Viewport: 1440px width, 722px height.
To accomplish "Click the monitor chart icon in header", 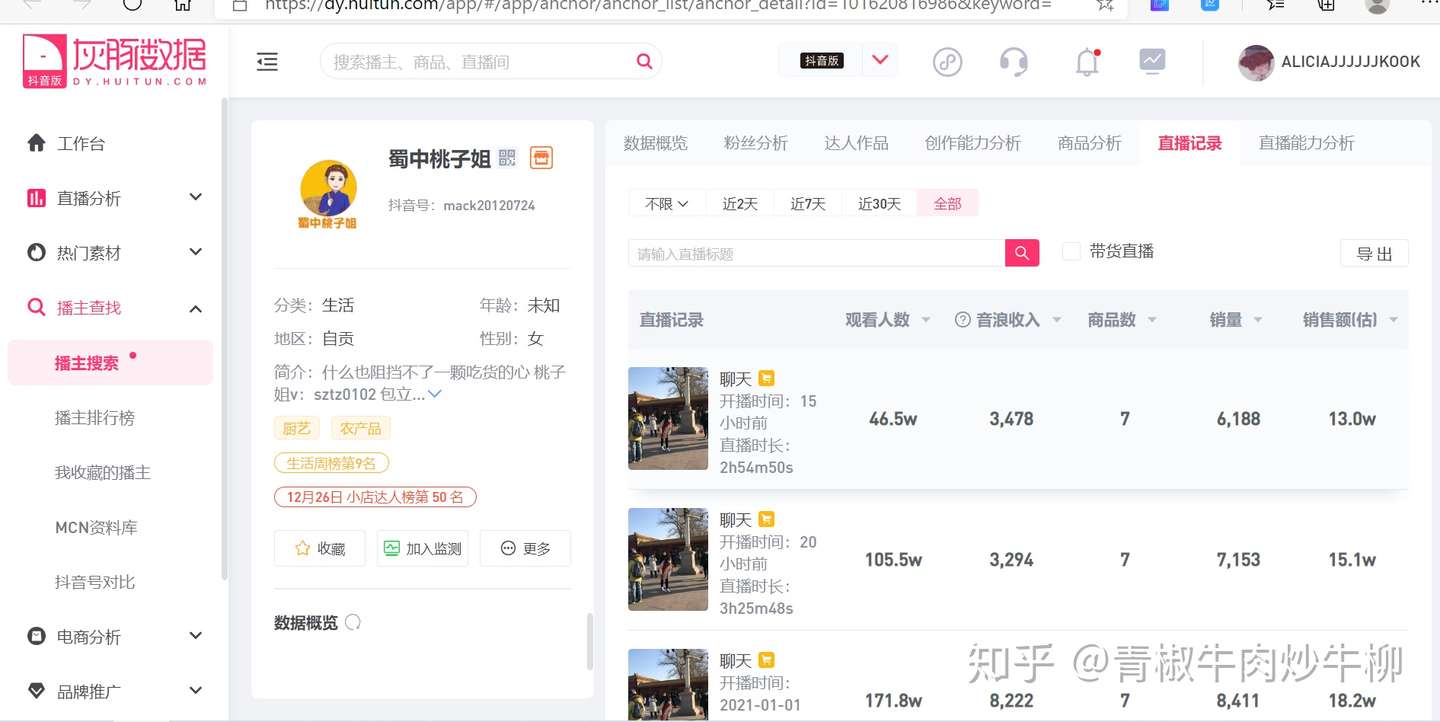I will 1152,61.
